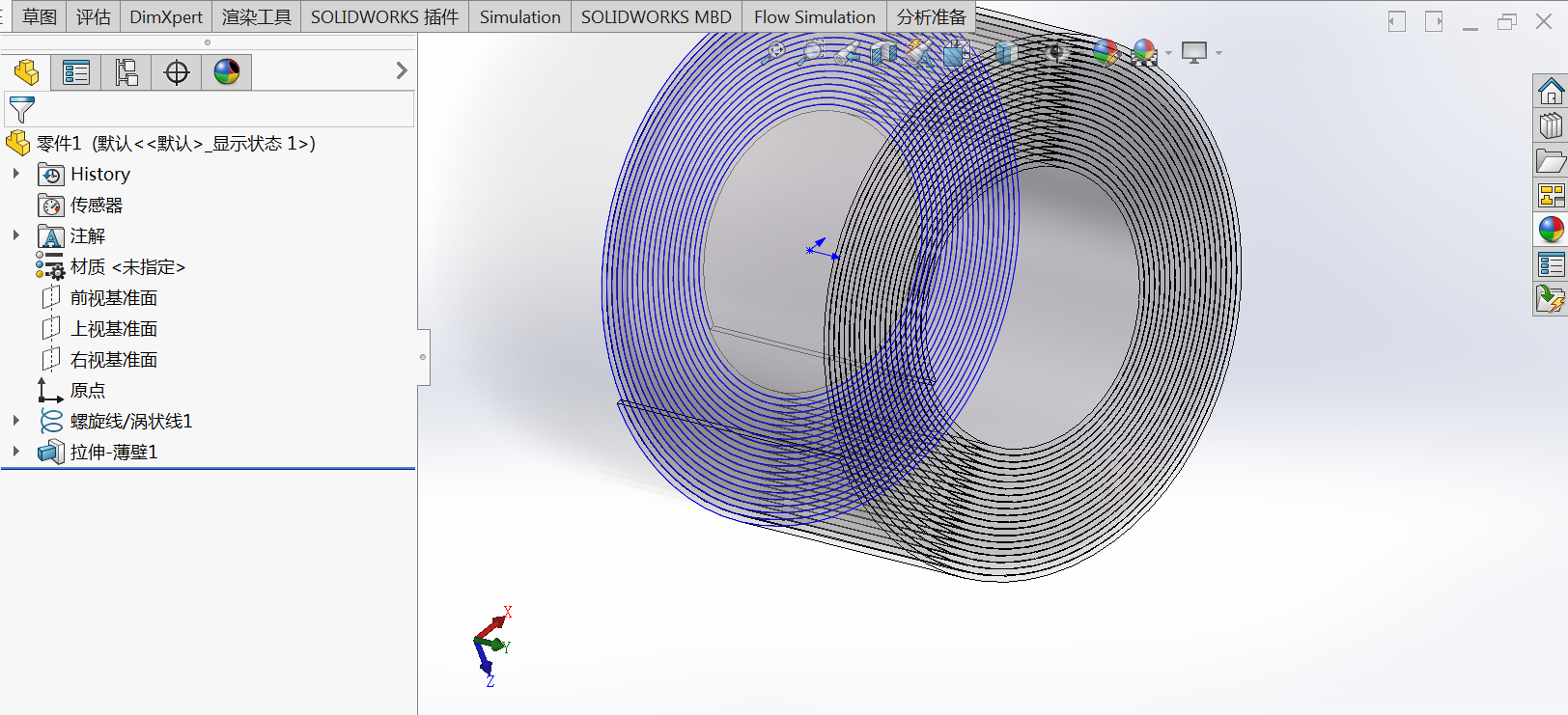Open the Display Style cube icon

pos(1006,53)
